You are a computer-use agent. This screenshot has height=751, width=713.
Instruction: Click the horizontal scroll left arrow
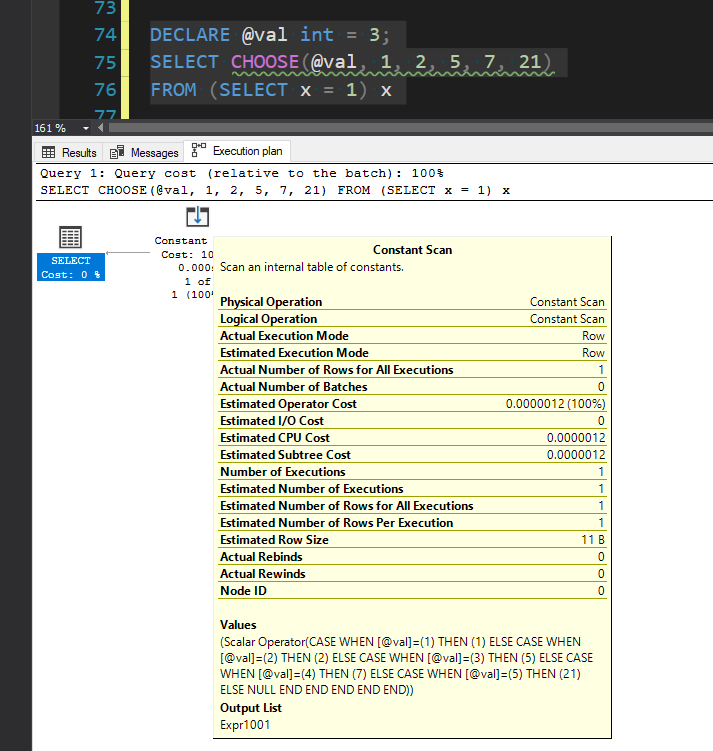pos(100,128)
